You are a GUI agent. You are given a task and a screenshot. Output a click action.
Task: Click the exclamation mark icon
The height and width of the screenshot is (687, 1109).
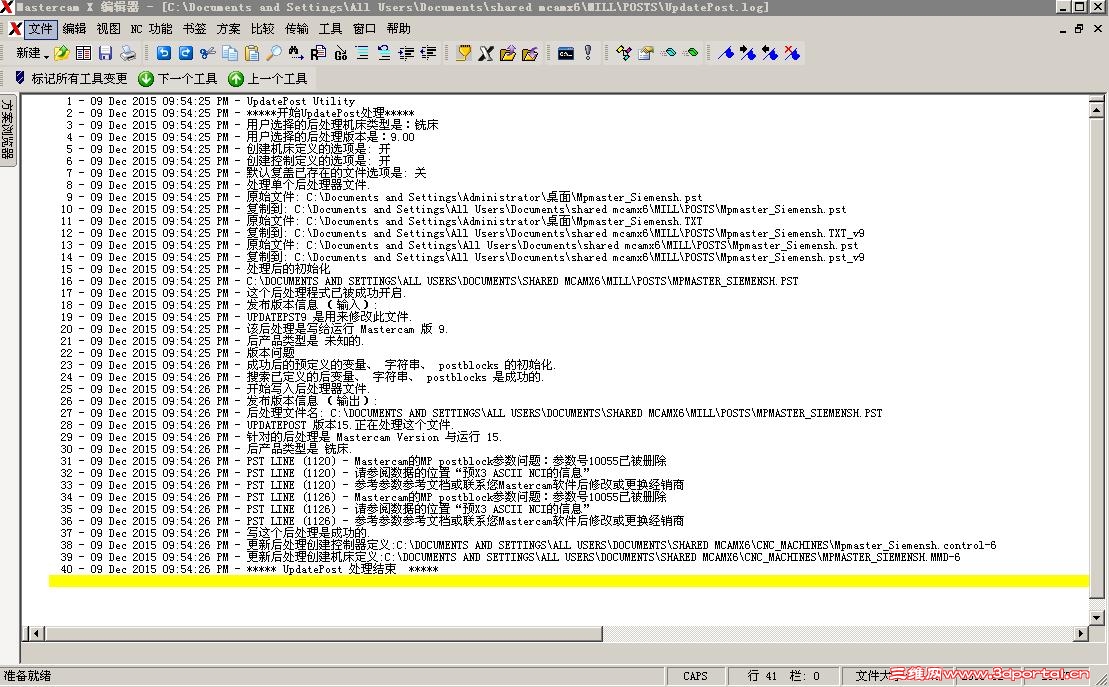point(588,53)
